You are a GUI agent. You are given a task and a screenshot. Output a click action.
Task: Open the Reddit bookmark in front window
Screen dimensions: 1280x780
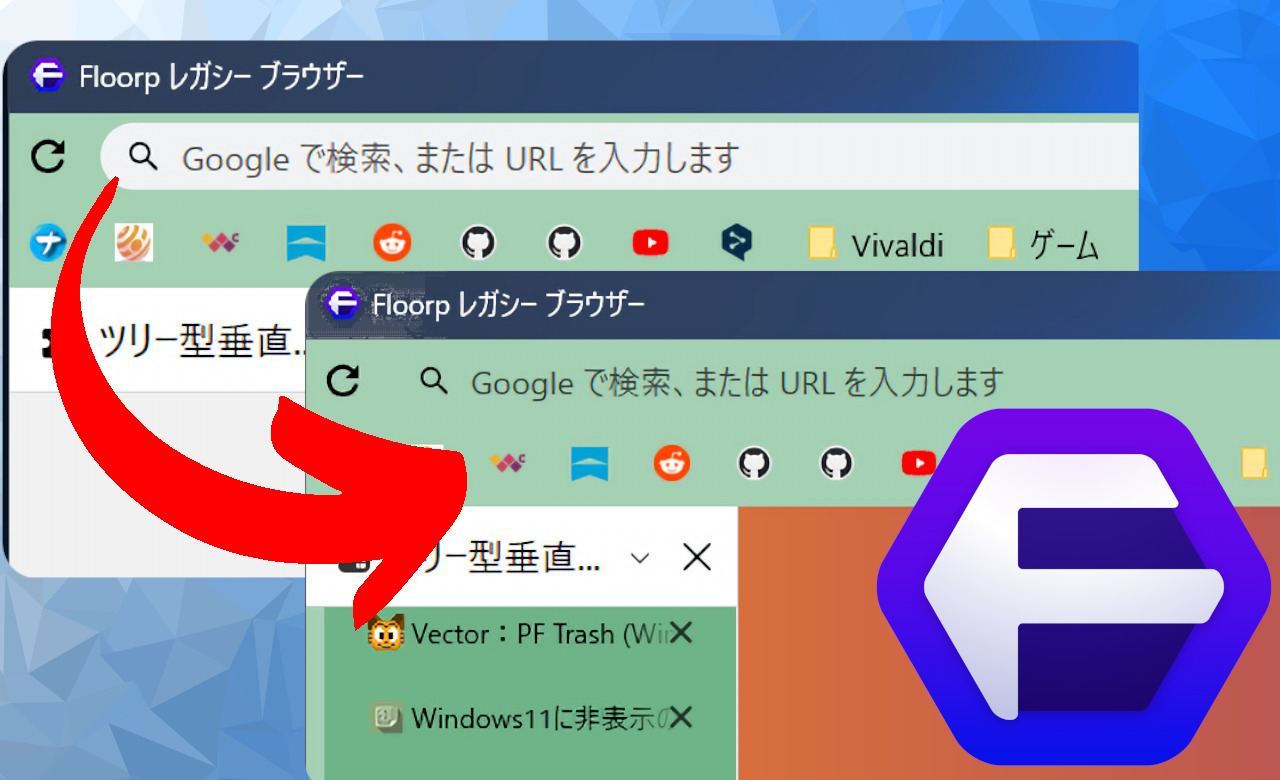(672, 463)
